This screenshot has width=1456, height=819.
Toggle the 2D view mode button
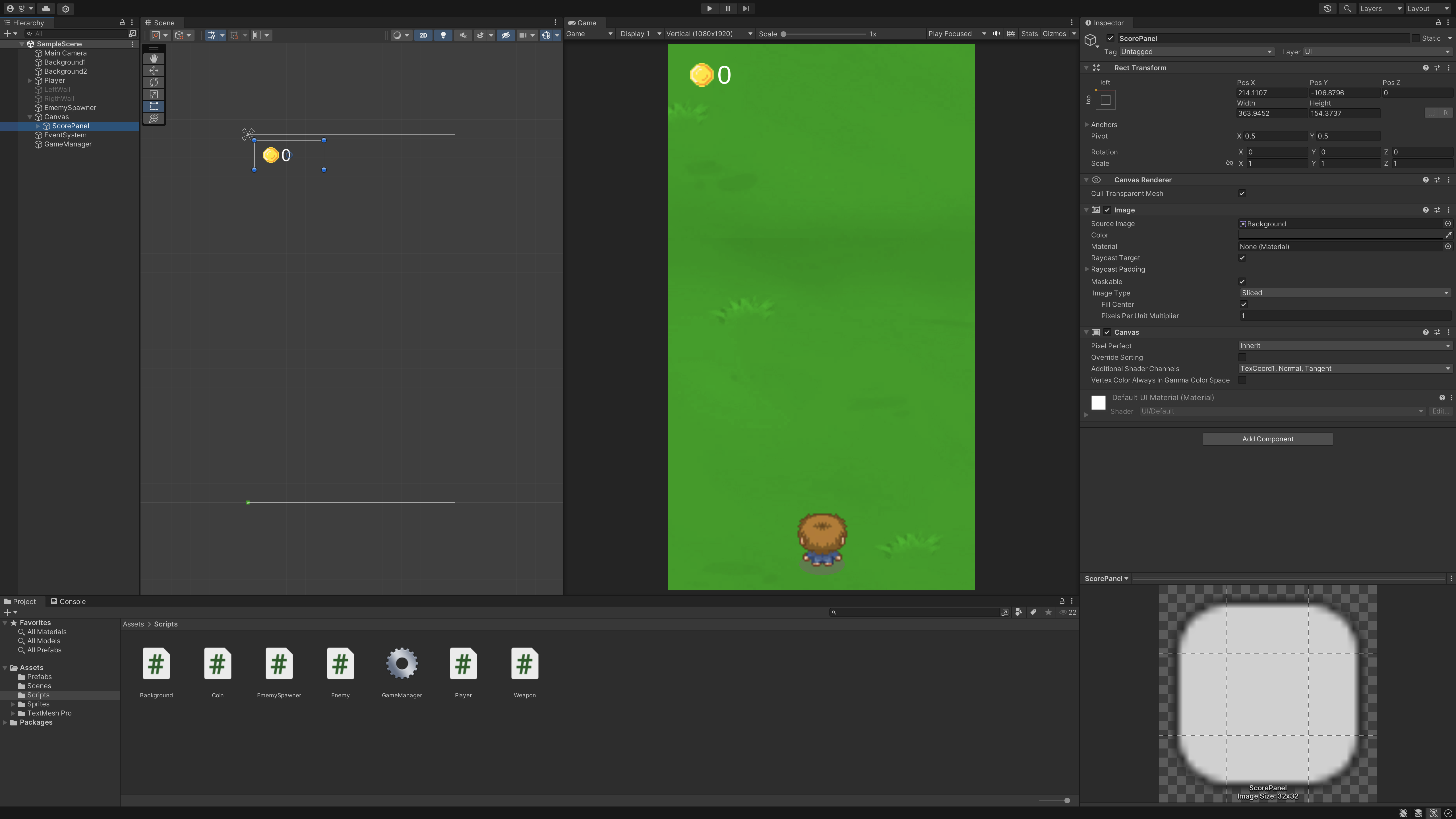(x=423, y=35)
